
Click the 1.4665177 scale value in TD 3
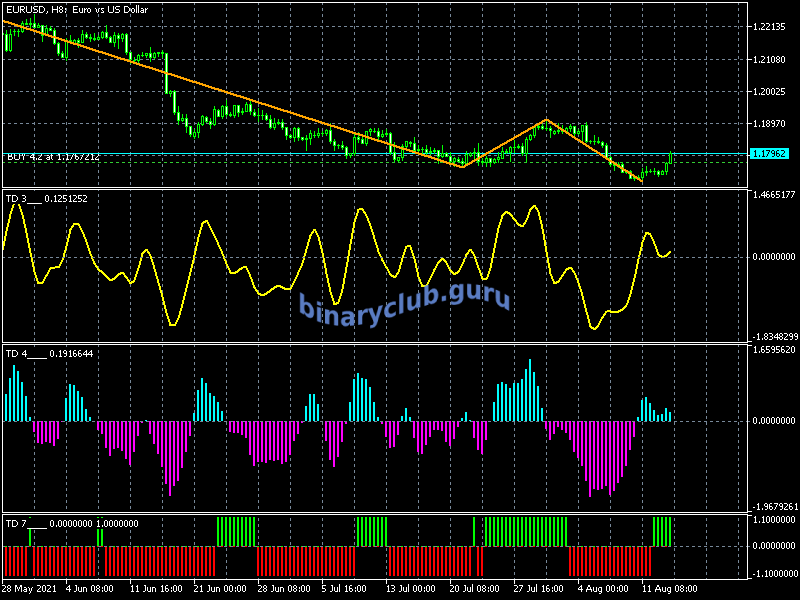click(773, 195)
